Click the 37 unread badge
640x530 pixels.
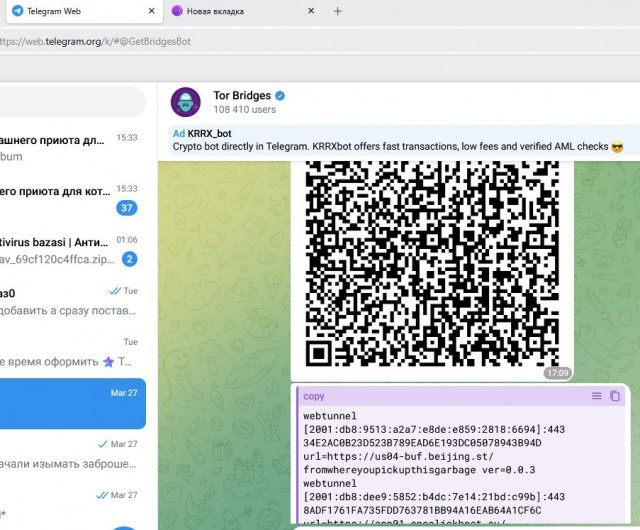[x=127, y=208]
